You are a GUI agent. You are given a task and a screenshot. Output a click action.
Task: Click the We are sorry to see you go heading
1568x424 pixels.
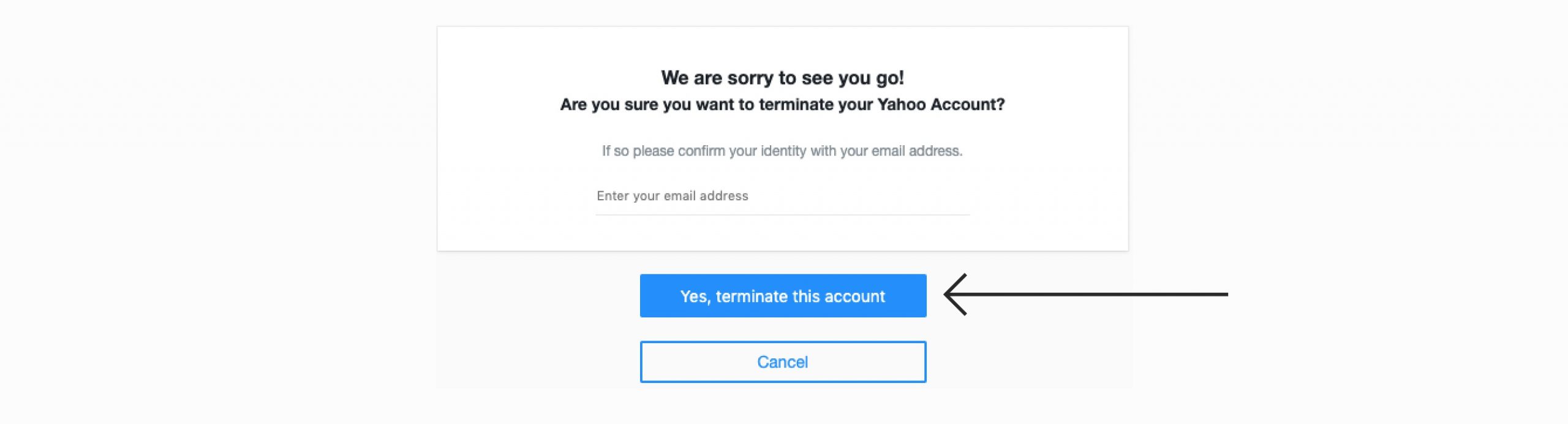[x=782, y=78]
